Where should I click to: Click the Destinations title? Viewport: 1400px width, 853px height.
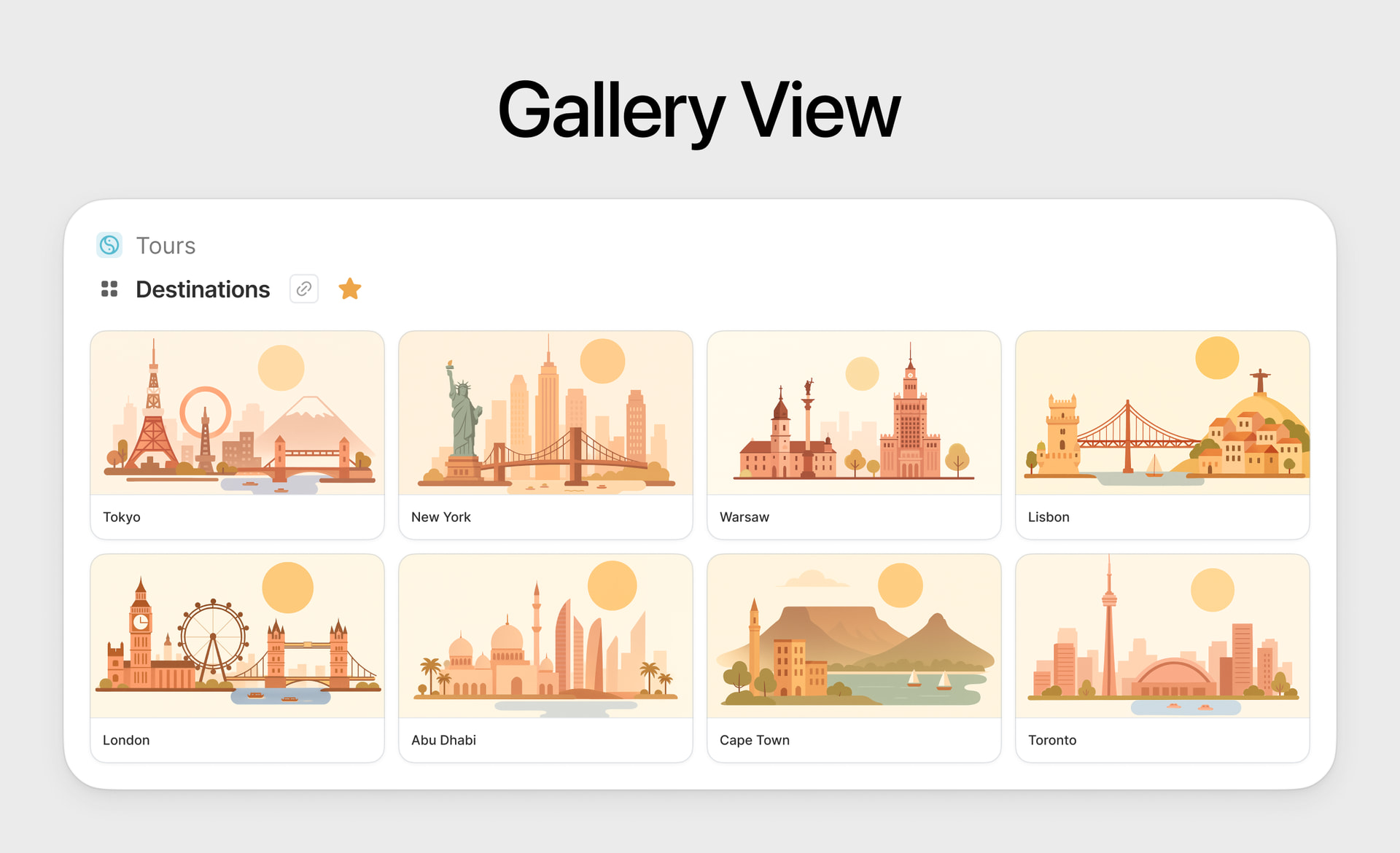click(x=203, y=289)
